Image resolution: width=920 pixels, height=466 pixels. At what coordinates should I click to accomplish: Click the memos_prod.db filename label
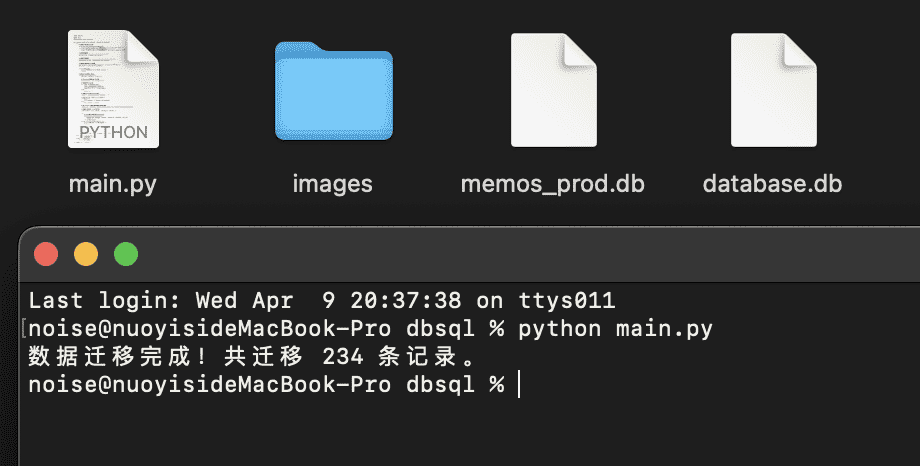click(x=553, y=184)
